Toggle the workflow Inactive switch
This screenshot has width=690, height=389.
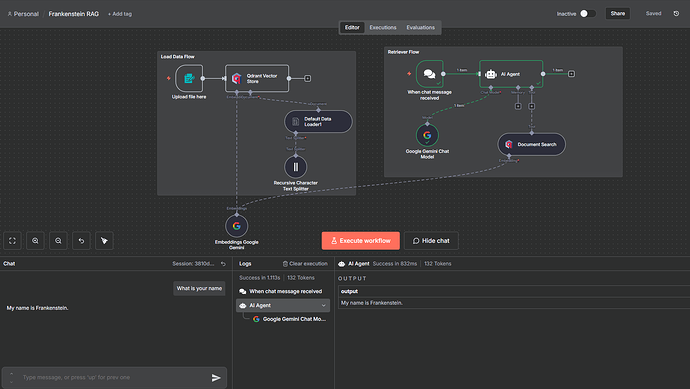[x=587, y=14]
